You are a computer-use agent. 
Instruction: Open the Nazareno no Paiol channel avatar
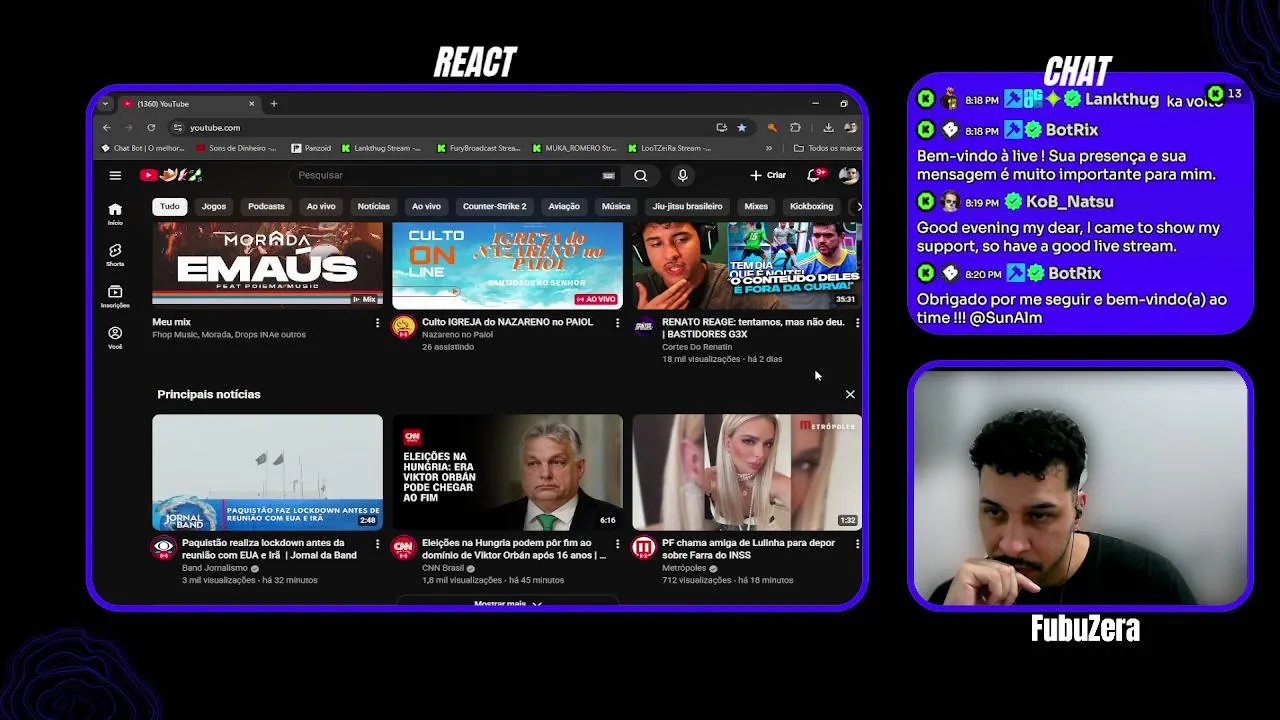click(x=403, y=327)
